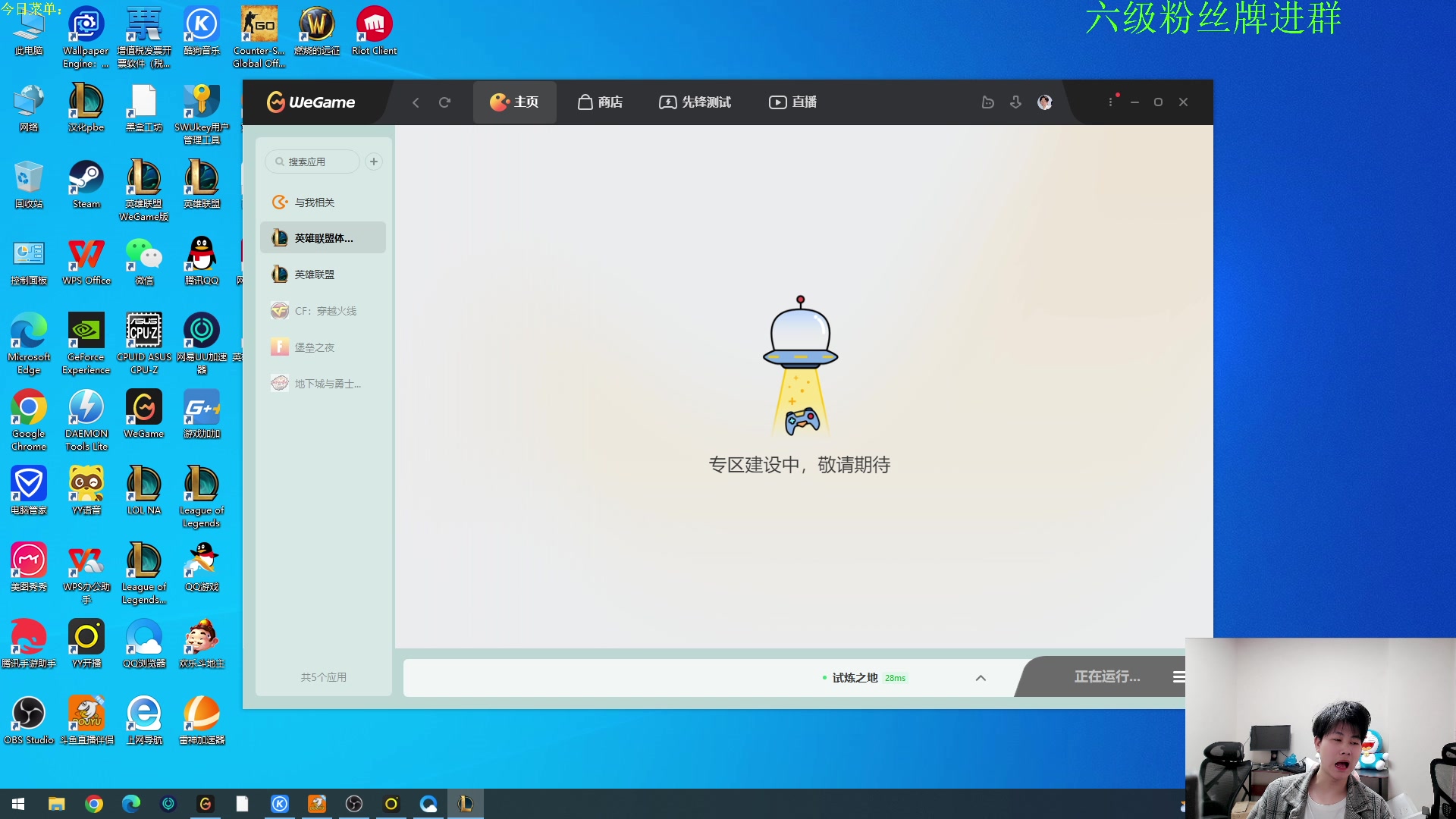Viewport: 1456px width, 819px height.
Task: Select 英雄联盟 in the game list
Action: tap(314, 275)
